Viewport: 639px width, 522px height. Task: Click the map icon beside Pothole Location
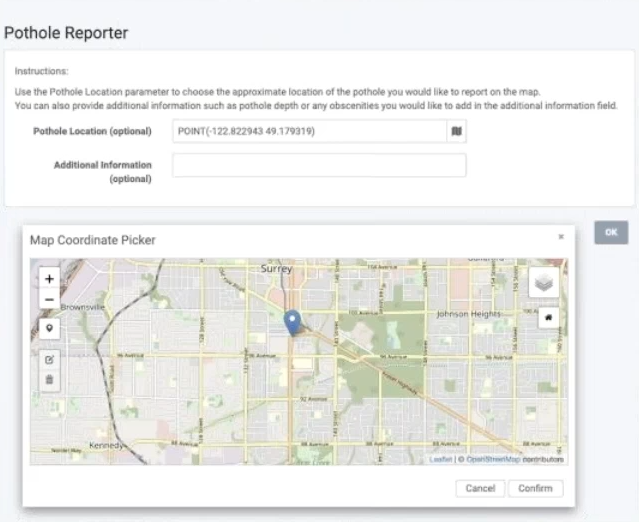pos(456,131)
